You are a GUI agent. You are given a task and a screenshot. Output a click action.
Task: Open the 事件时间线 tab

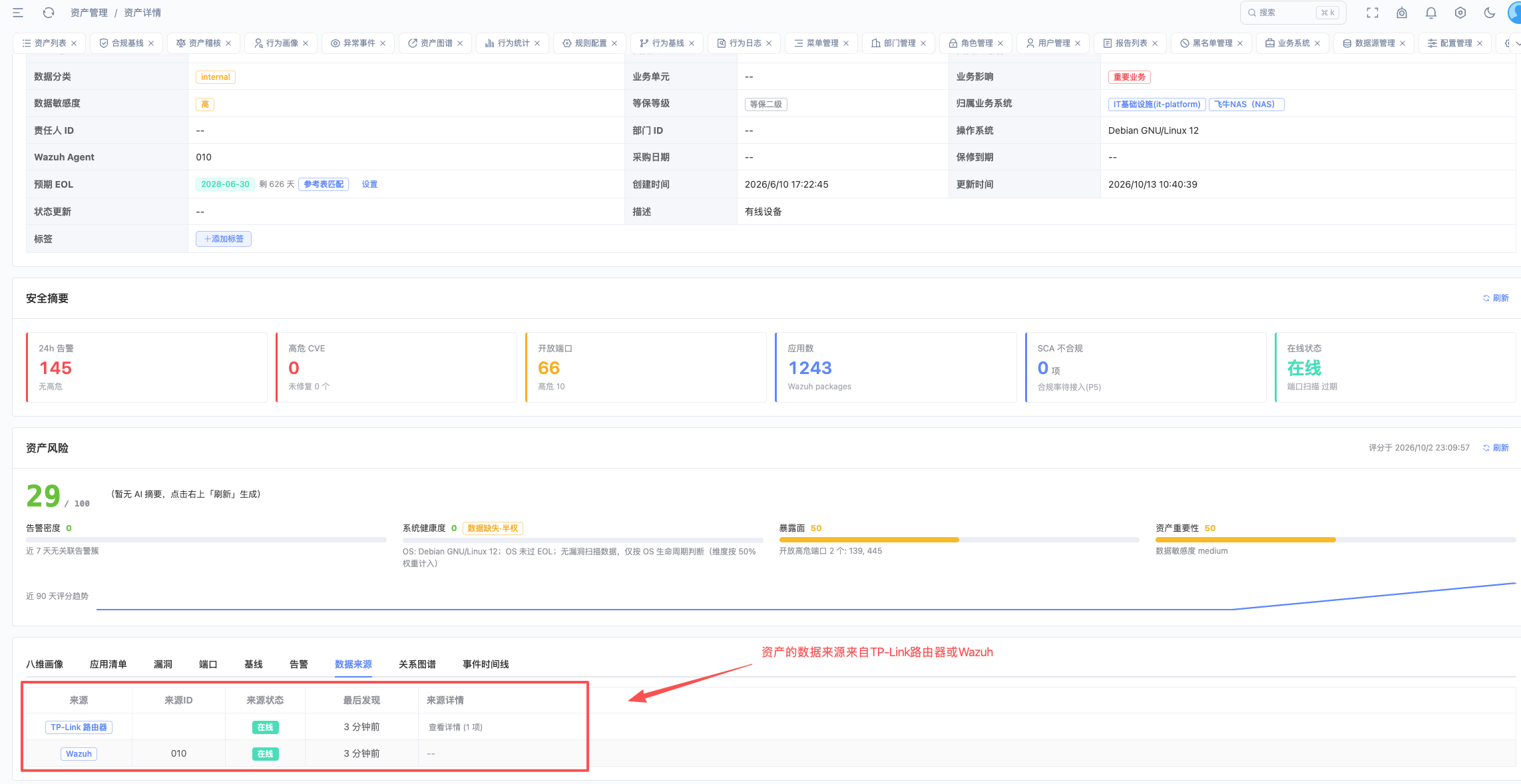pyautogui.click(x=486, y=664)
